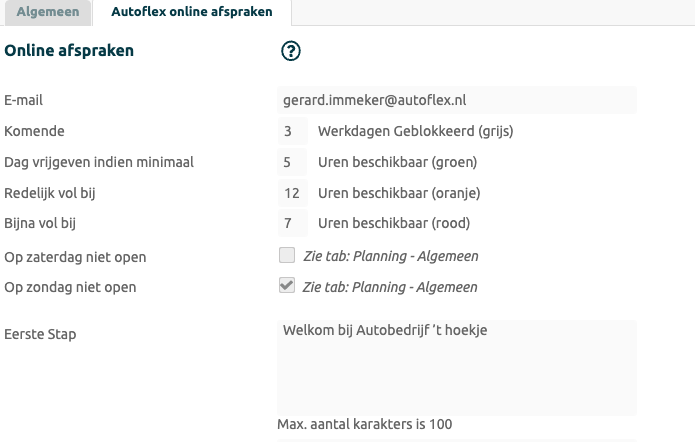Click the Werkdagen Geblokkeerd (grijs) label
The width and height of the screenshot is (695, 442).
point(415,131)
